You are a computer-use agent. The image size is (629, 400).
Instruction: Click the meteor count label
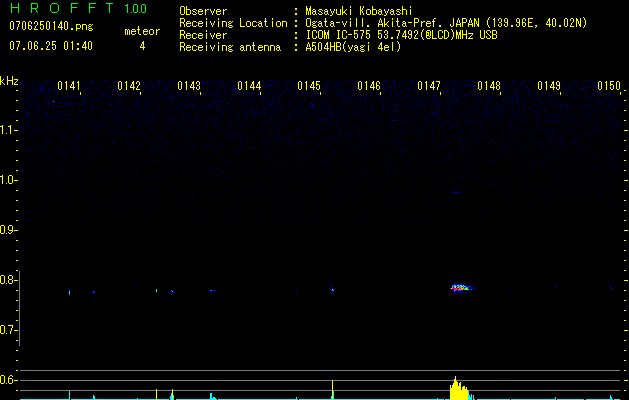(x=142, y=31)
